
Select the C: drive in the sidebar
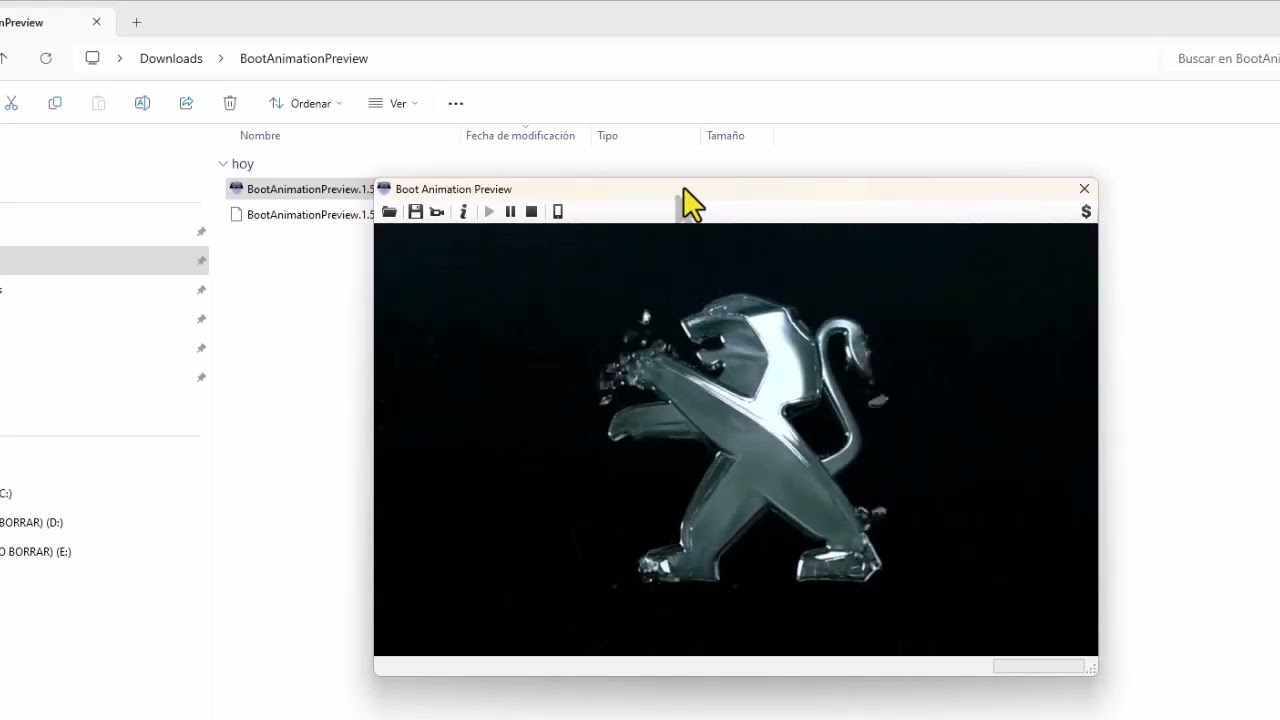6,493
